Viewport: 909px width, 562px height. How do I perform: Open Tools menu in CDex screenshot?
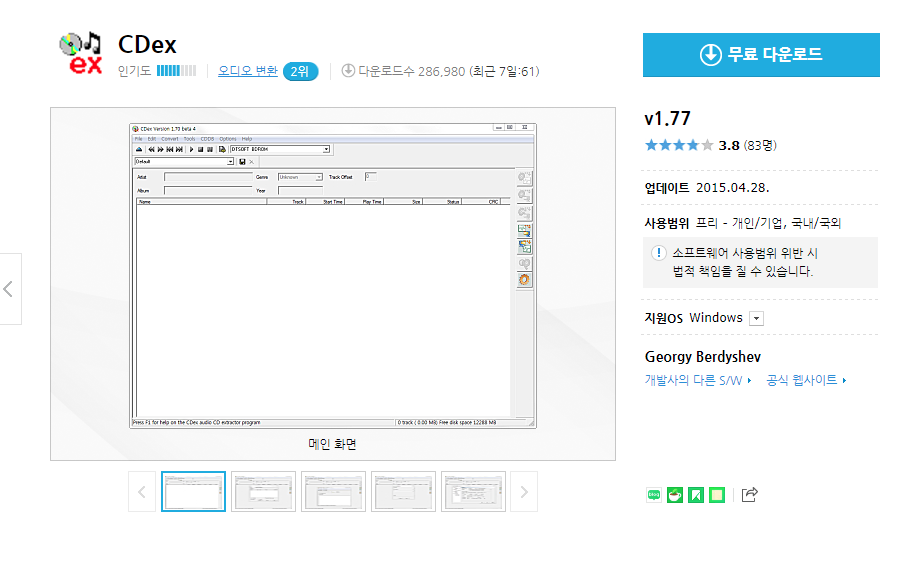190,139
